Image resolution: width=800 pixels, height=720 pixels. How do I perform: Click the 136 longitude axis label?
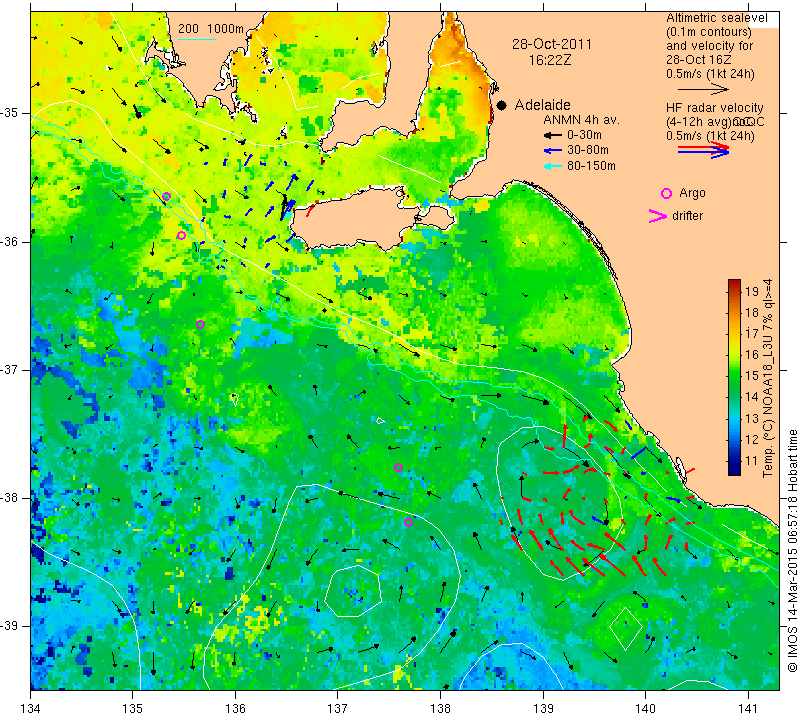pos(235,709)
